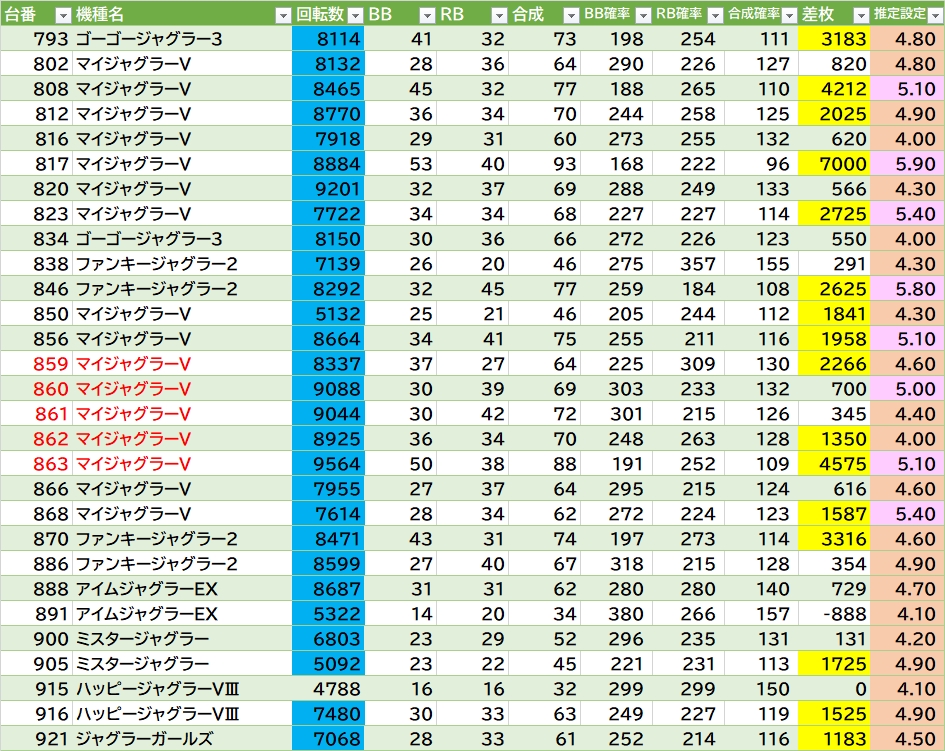
Task: Select rotation count 9201 cell
Action: 328,189
